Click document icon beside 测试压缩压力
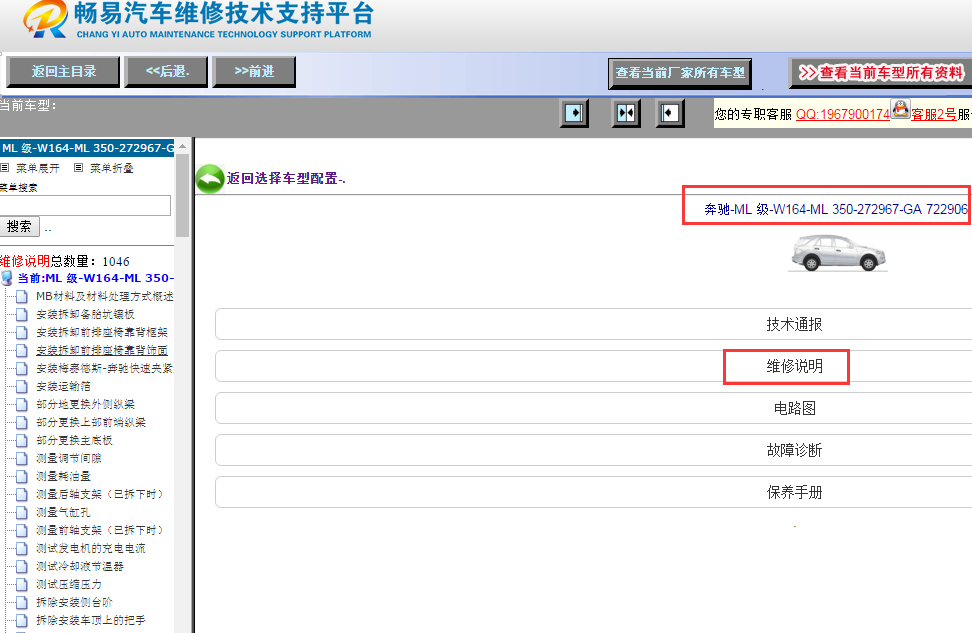 click(x=22, y=584)
